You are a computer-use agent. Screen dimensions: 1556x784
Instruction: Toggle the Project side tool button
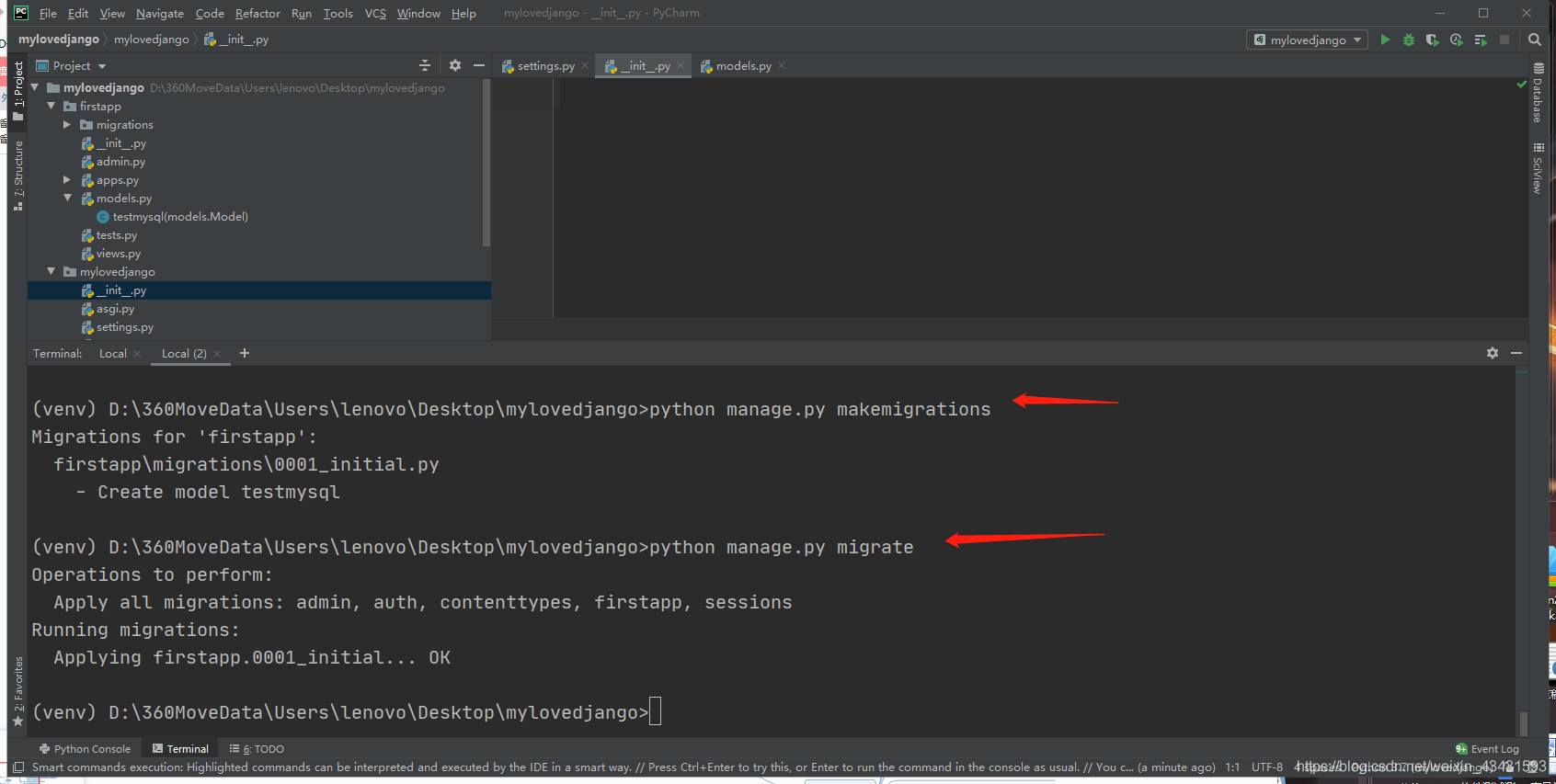point(18,90)
